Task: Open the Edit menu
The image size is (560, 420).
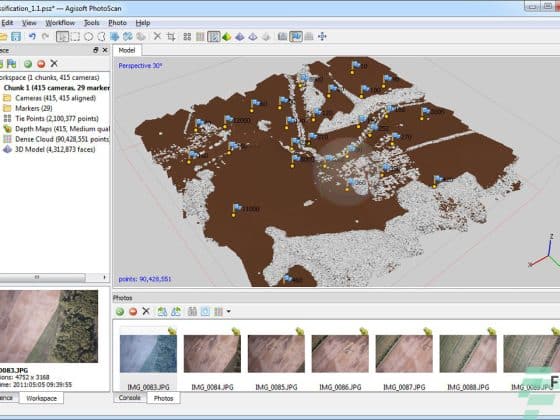Action: click(7, 23)
